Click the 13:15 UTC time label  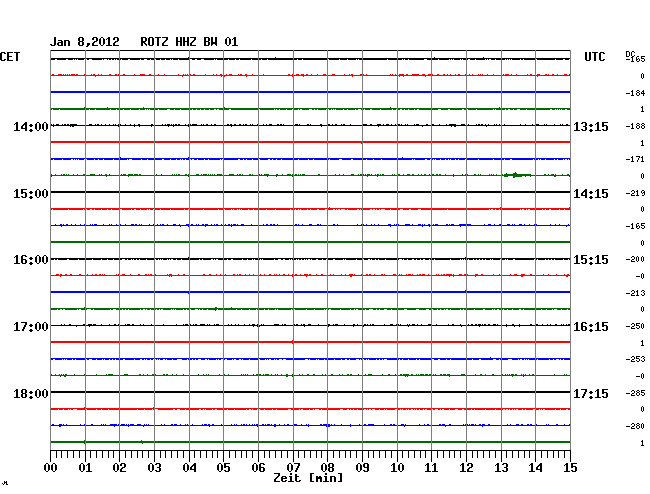(591, 126)
